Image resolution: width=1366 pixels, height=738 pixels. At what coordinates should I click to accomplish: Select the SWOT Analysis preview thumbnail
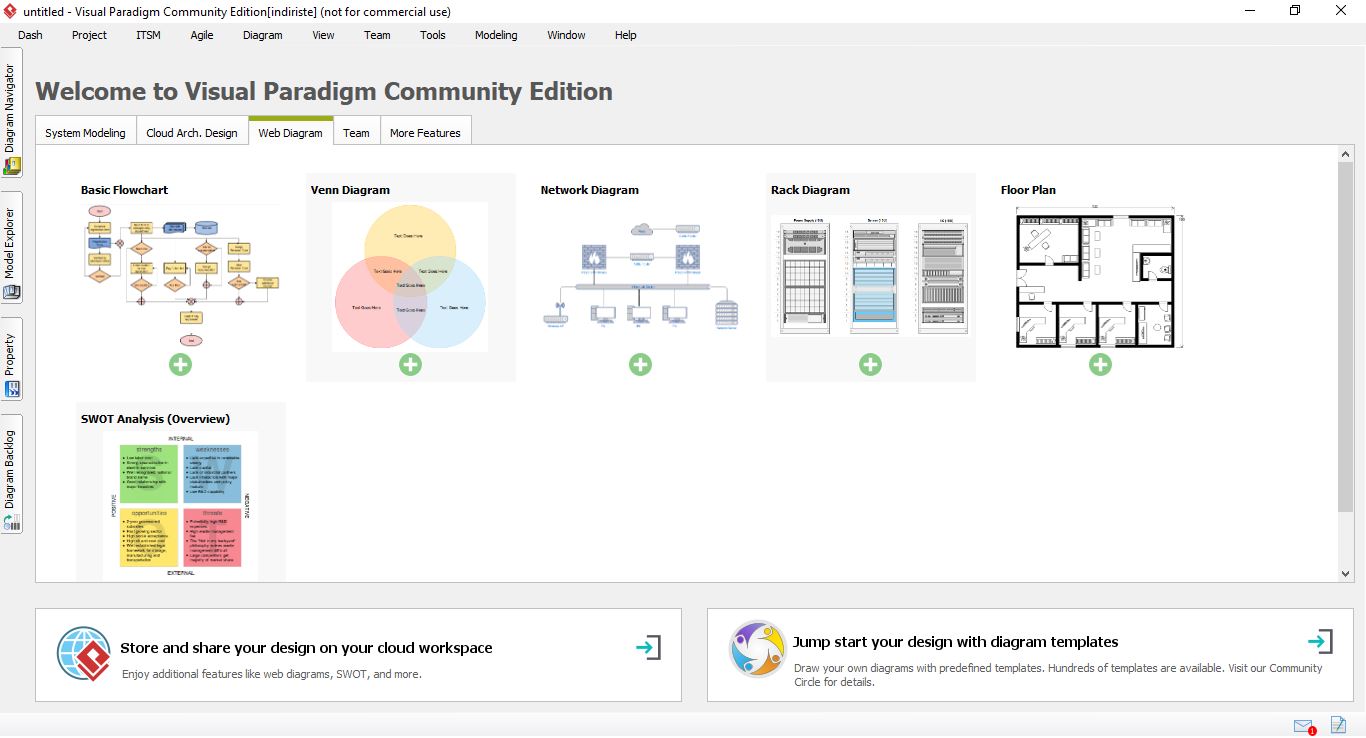click(x=180, y=505)
